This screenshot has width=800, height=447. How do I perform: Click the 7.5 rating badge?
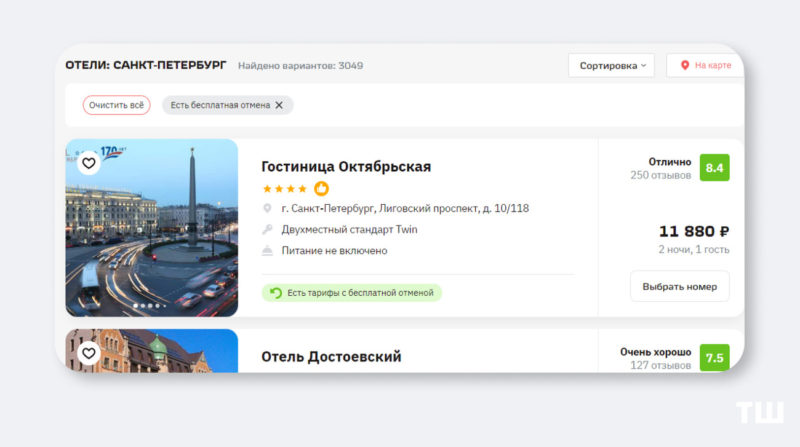pyautogui.click(x=714, y=358)
